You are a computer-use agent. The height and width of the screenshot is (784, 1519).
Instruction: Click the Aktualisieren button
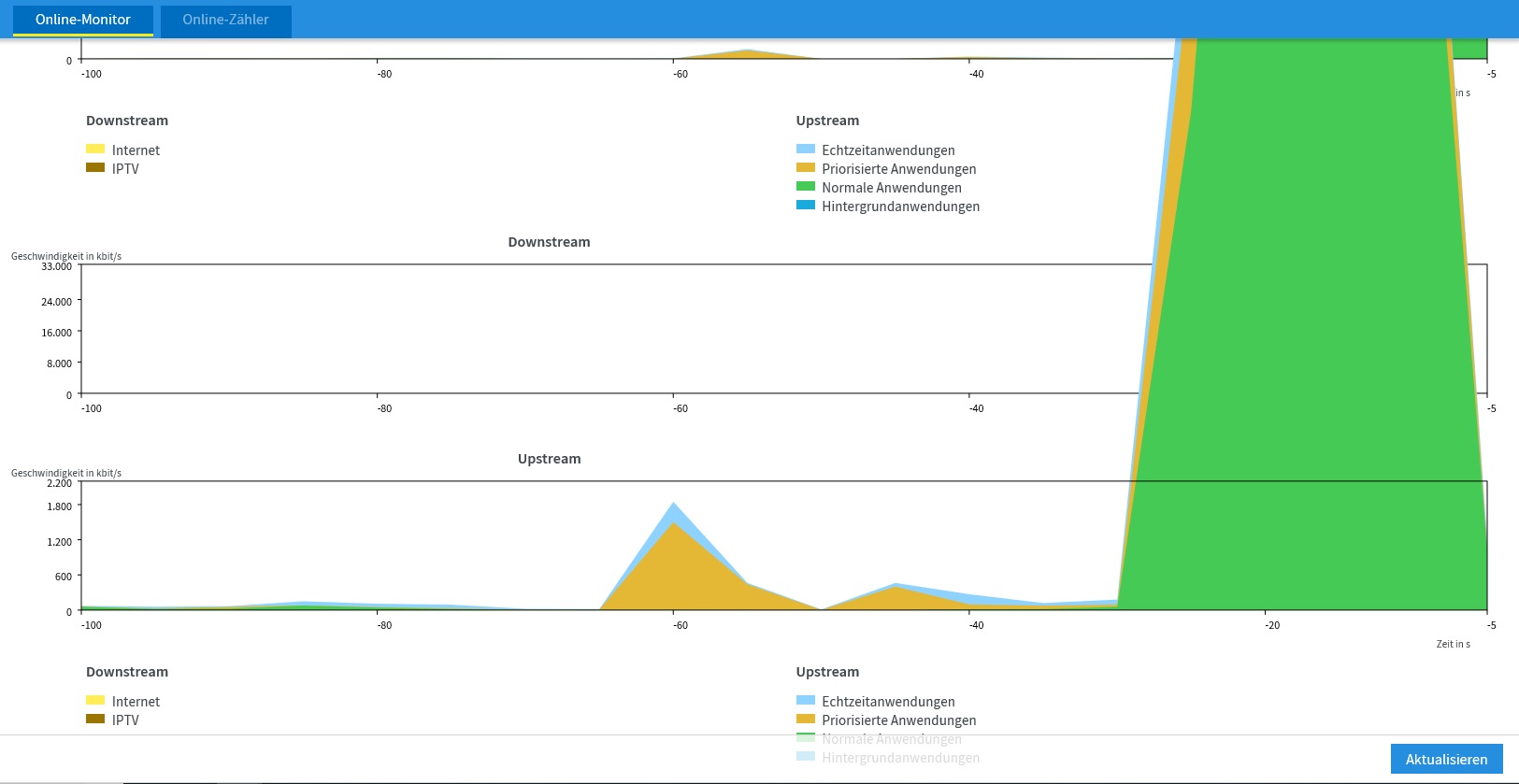tap(1446, 759)
